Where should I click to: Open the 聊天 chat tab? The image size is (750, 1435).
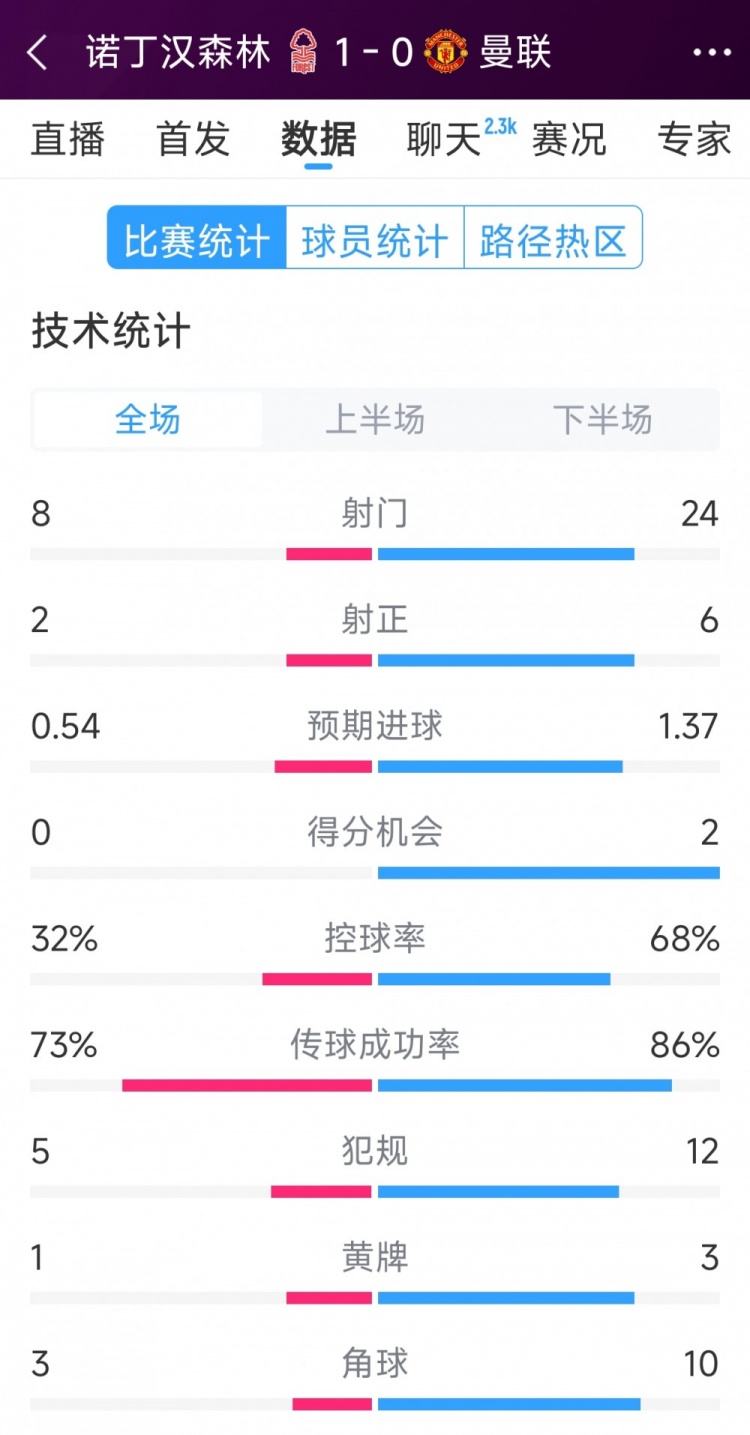point(445,139)
